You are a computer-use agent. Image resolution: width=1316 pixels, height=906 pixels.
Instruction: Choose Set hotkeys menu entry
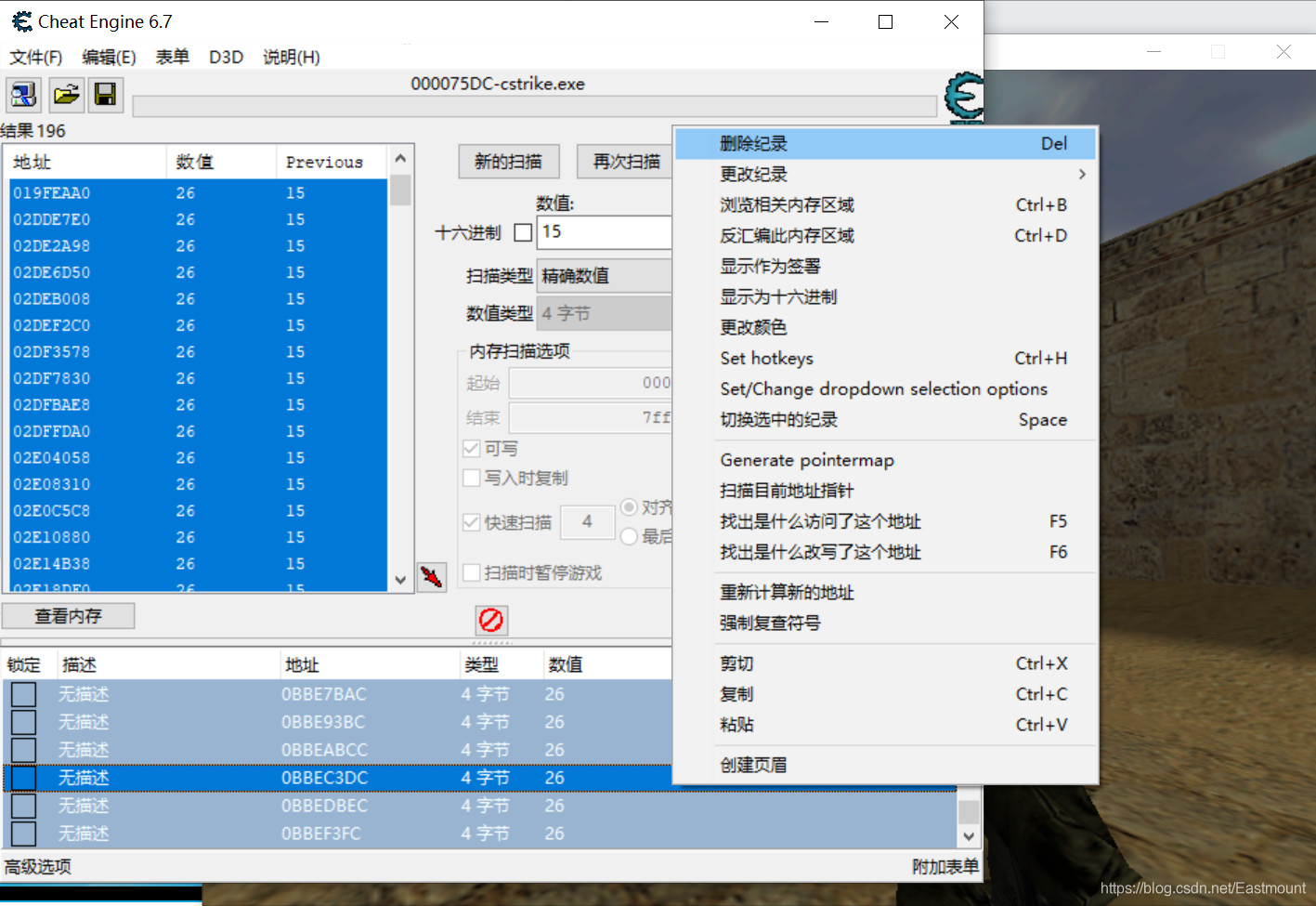coord(886,359)
